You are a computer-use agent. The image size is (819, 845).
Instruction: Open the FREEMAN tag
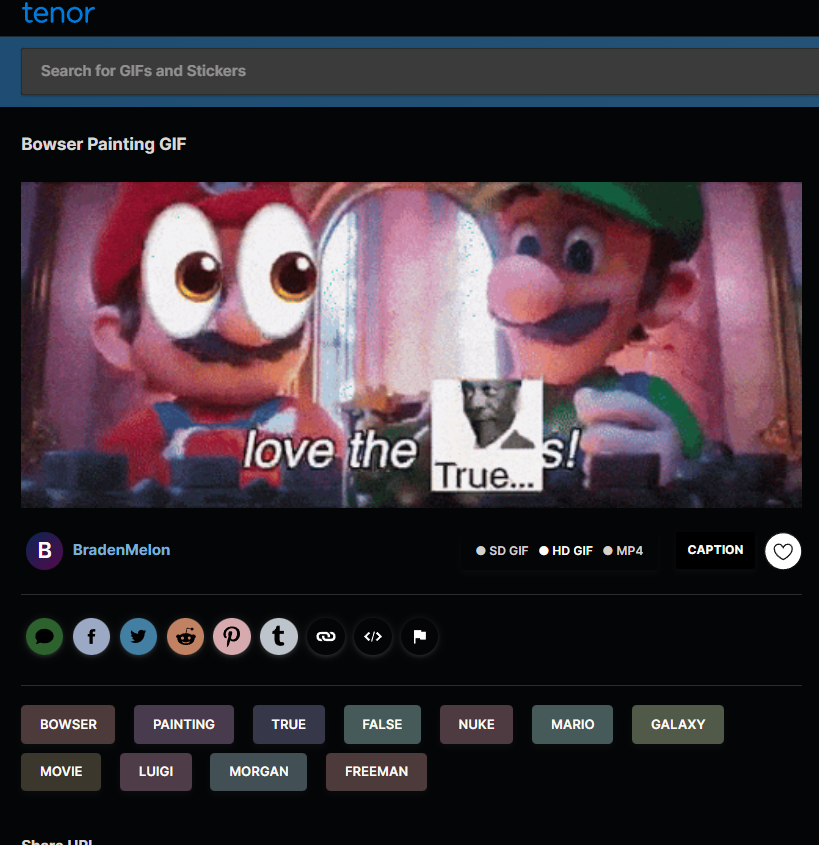[x=376, y=772]
